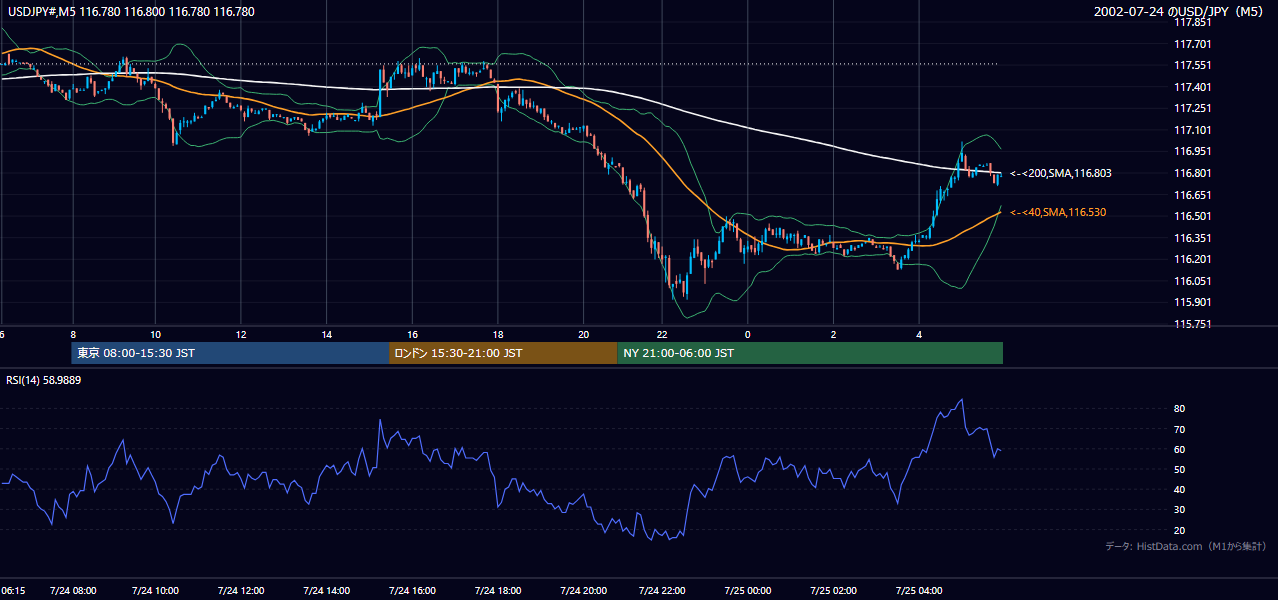Viewport: 1278px width, 600px height.
Task: Click price axis value 116.051
Action: click(x=1194, y=281)
